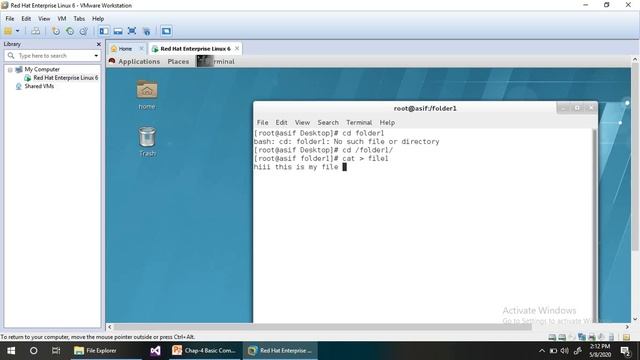The image size is (640, 360).
Task: Close the Home tab
Action: [x=142, y=49]
